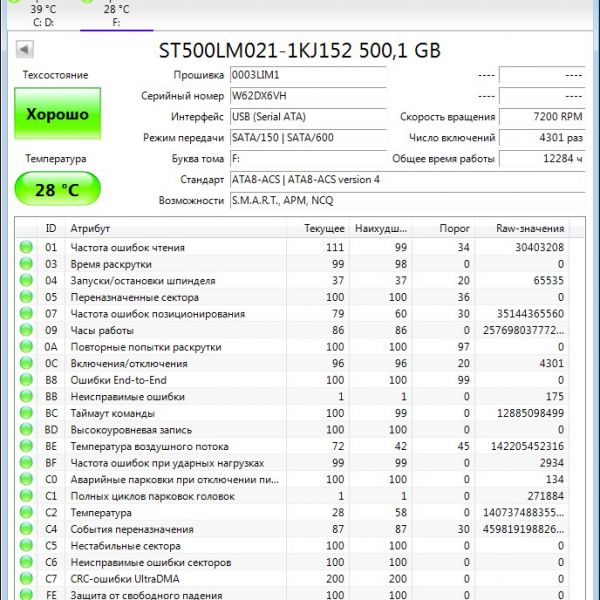Click the total working time value 12284 ч
The image size is (600, 600).
[542, 159]
